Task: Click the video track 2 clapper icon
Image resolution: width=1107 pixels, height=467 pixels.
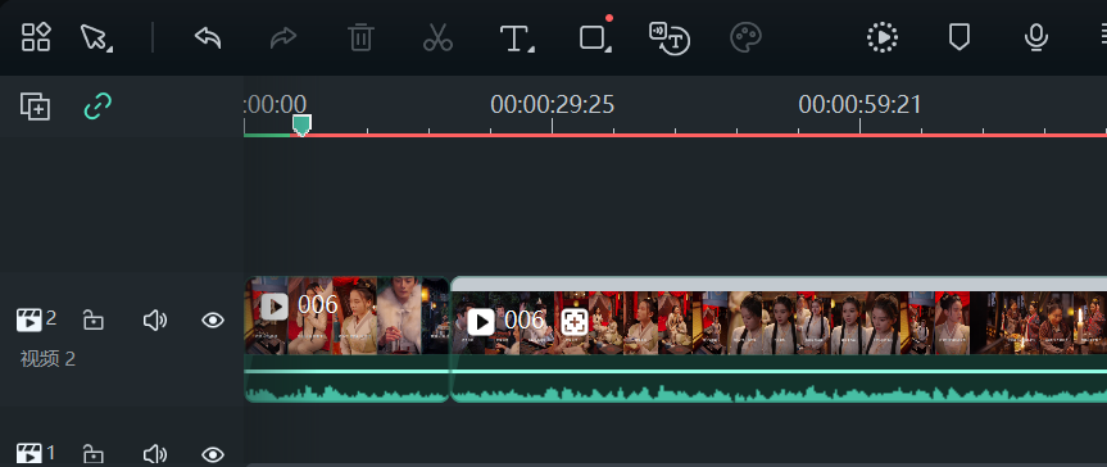Action: 29,320
